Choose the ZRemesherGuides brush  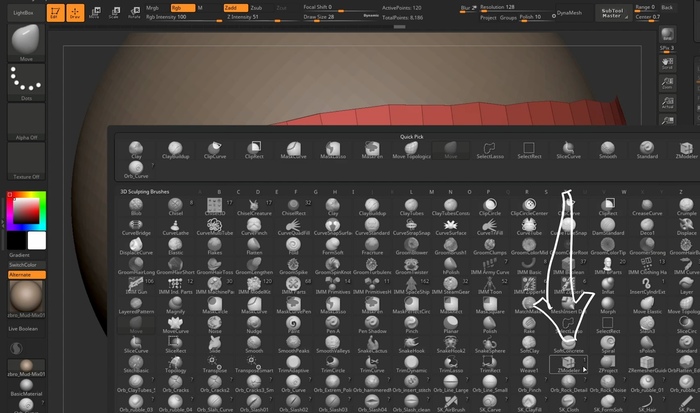pos(647,364)
